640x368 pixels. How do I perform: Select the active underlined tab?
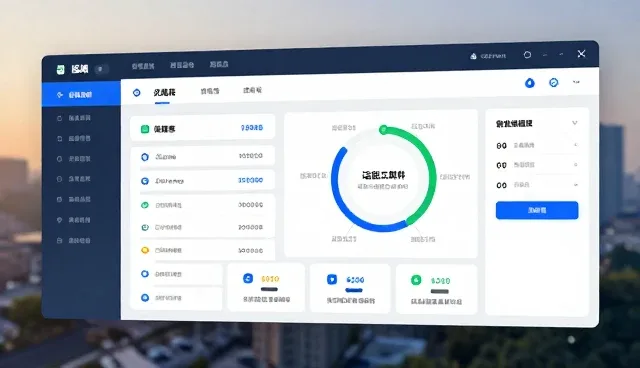point(164,93)
